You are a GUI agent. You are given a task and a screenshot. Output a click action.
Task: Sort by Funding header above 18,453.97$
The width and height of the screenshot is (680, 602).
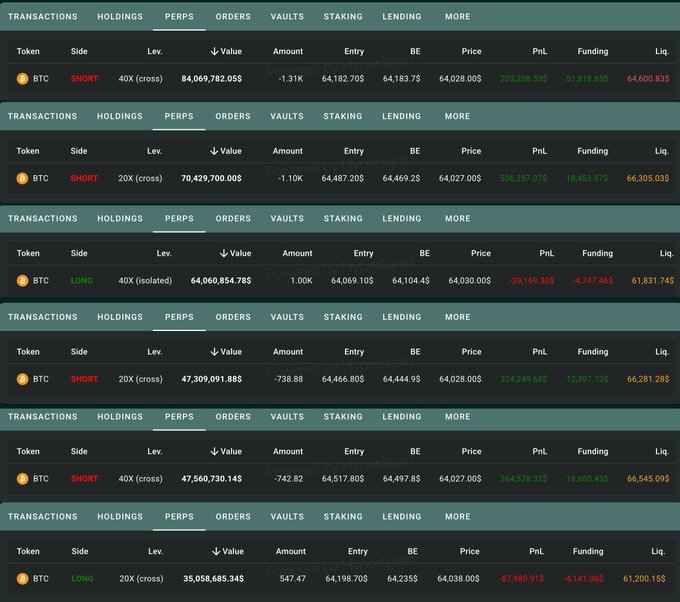pos(592,151)
